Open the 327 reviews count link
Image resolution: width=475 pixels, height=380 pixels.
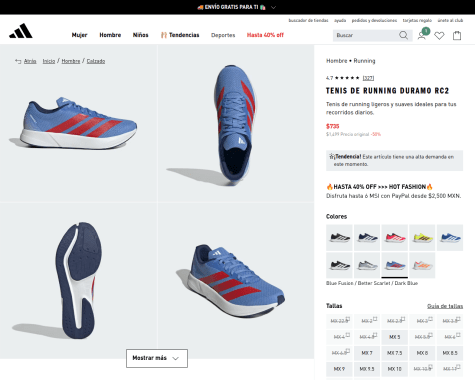point(368,78)
